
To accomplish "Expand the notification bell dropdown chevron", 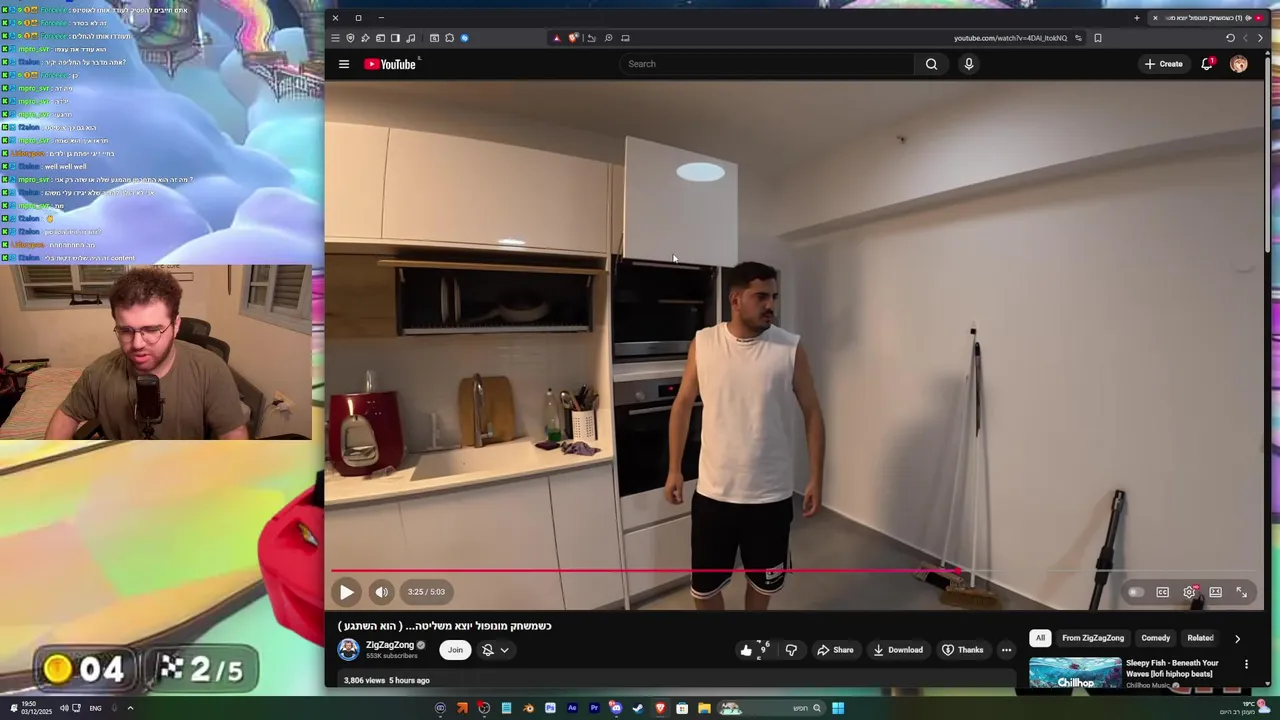I will tap(504, 650).
